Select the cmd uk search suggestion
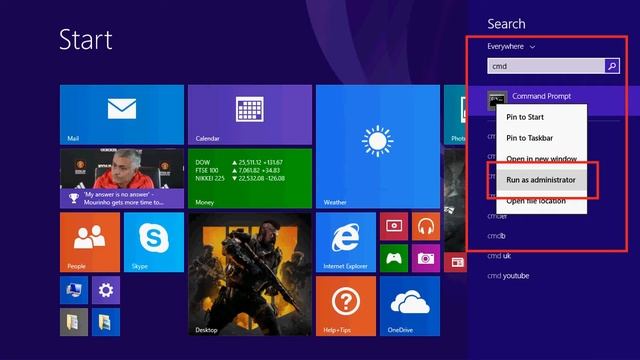Image resolution: width=640 pixels, height=360 pixels. pyautogui.click(x=499, y=256)
